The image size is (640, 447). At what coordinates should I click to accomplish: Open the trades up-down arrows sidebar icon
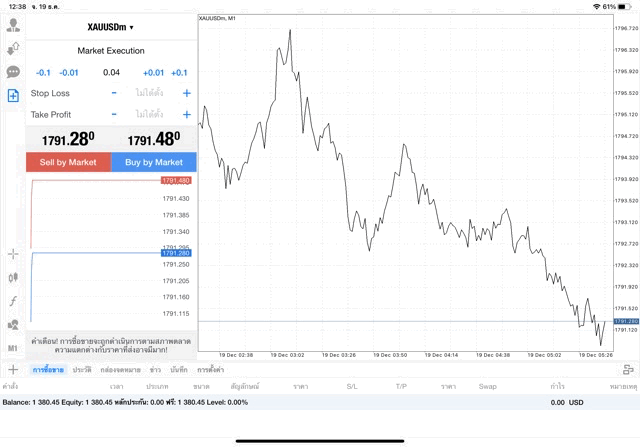[13, 48]
